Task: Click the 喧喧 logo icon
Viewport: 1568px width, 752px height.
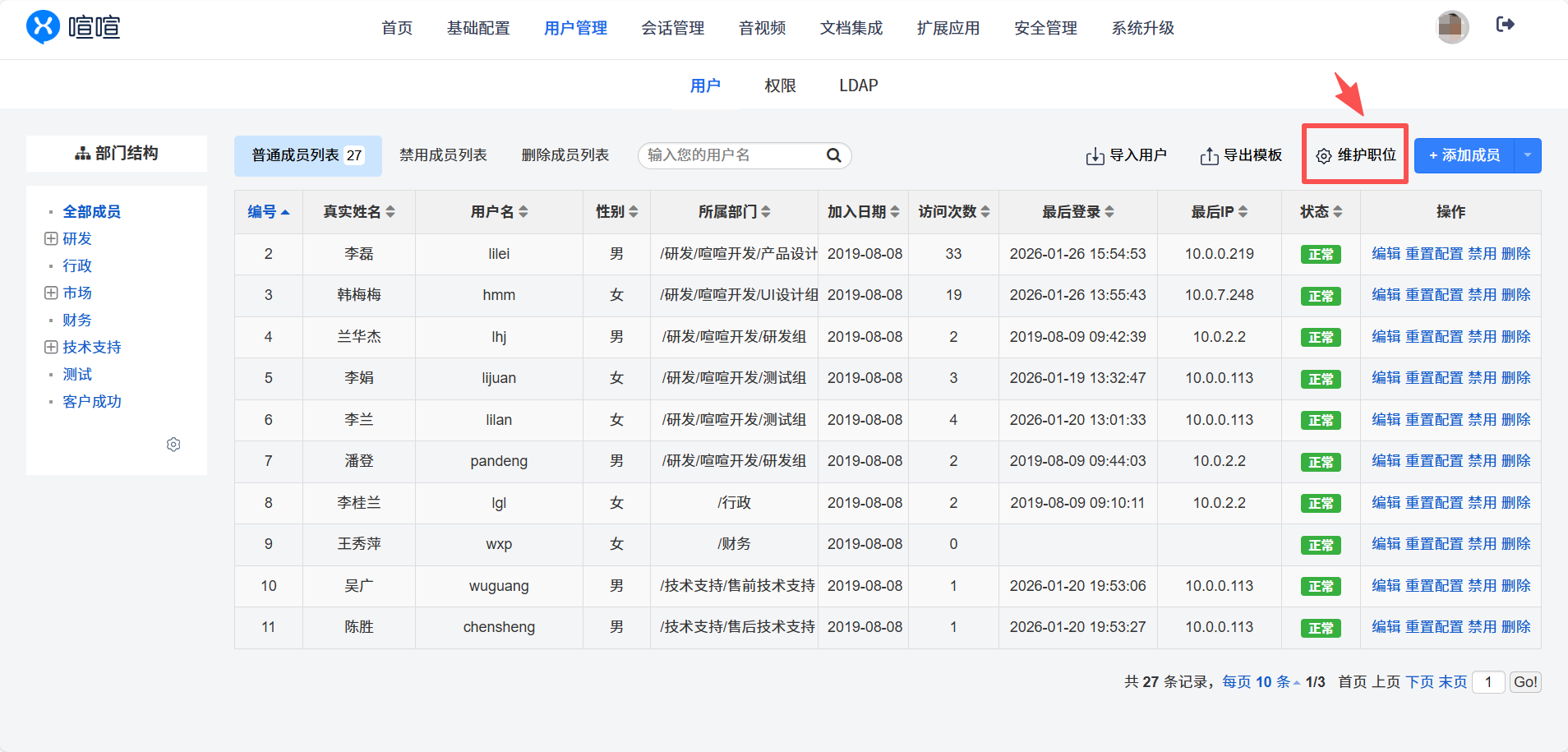Action: (x=43, y=27)
